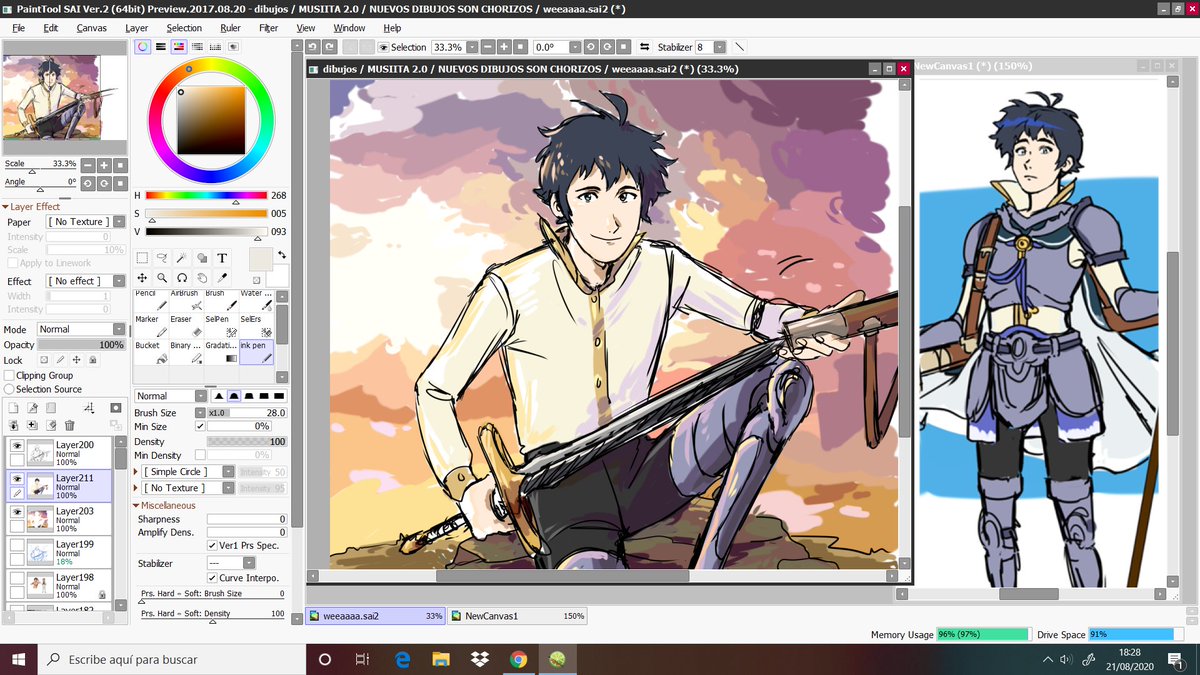Select the Zoom magnifier tool
Viewport: 1200px width, 675px height.
(x=162, y=278)
